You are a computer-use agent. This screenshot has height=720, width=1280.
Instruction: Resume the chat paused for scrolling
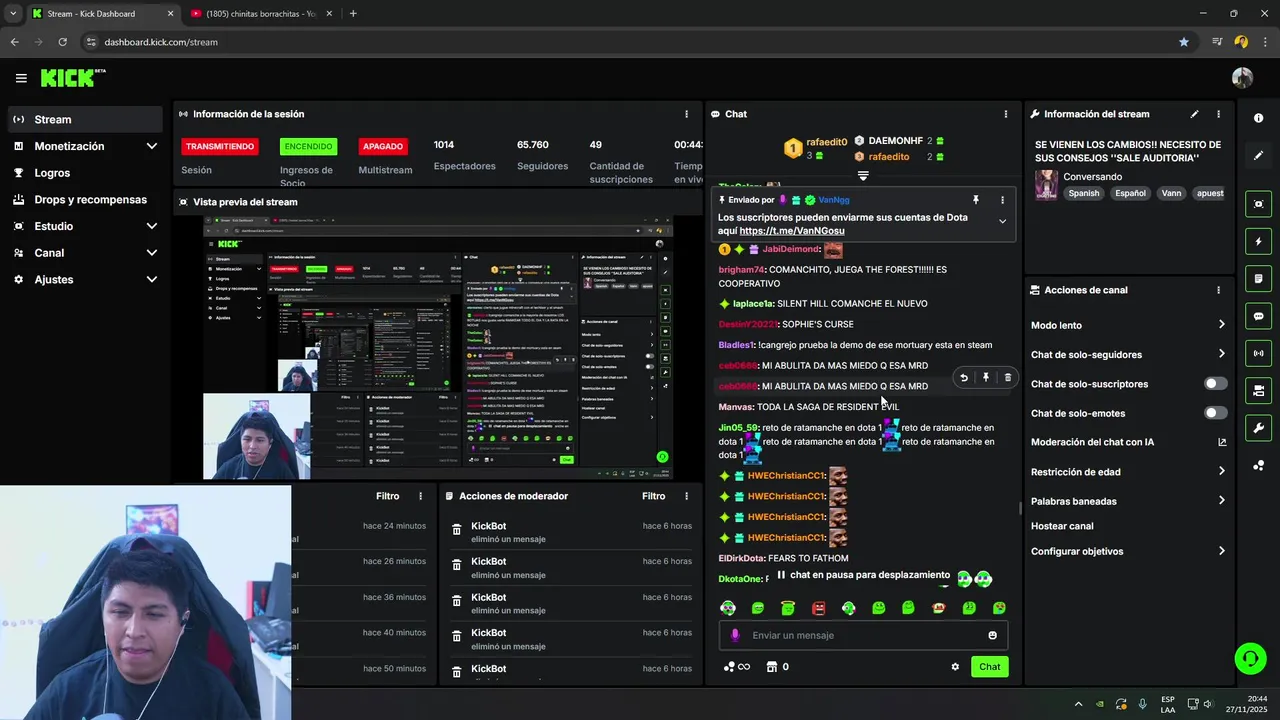[863, 575]
